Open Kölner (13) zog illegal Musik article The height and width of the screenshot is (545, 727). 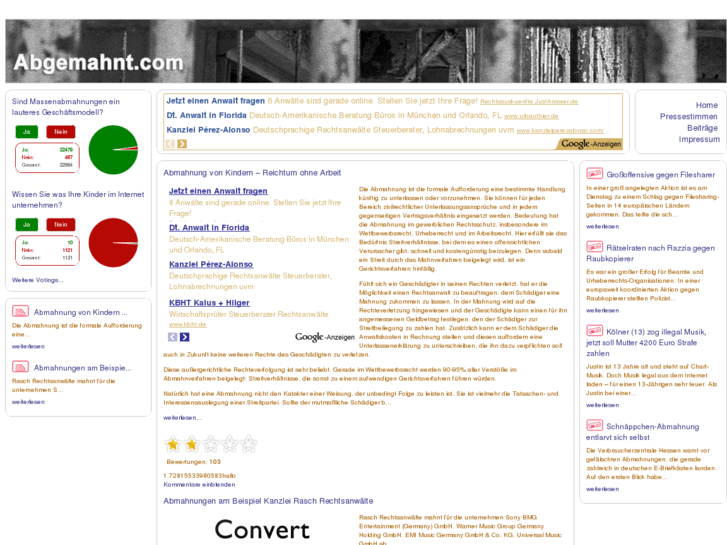(x=646, y=343)
